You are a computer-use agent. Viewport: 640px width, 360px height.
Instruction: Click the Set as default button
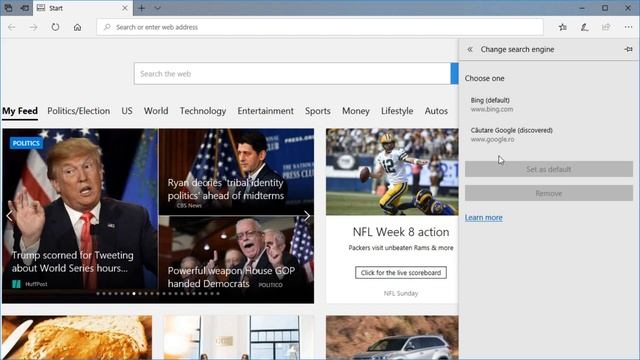(549, 169)
